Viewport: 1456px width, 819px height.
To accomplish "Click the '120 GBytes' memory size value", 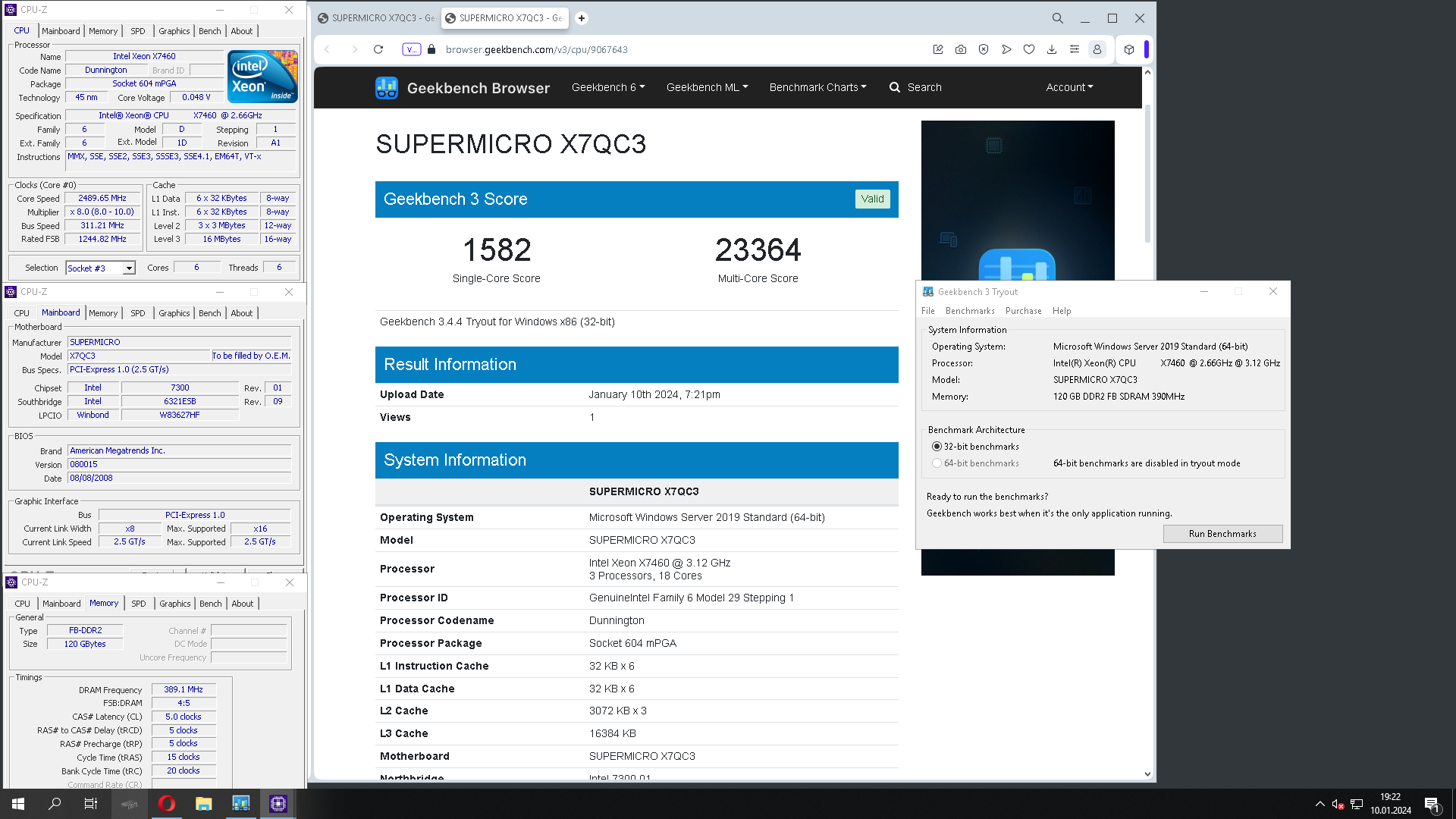I will pos(85,644).
